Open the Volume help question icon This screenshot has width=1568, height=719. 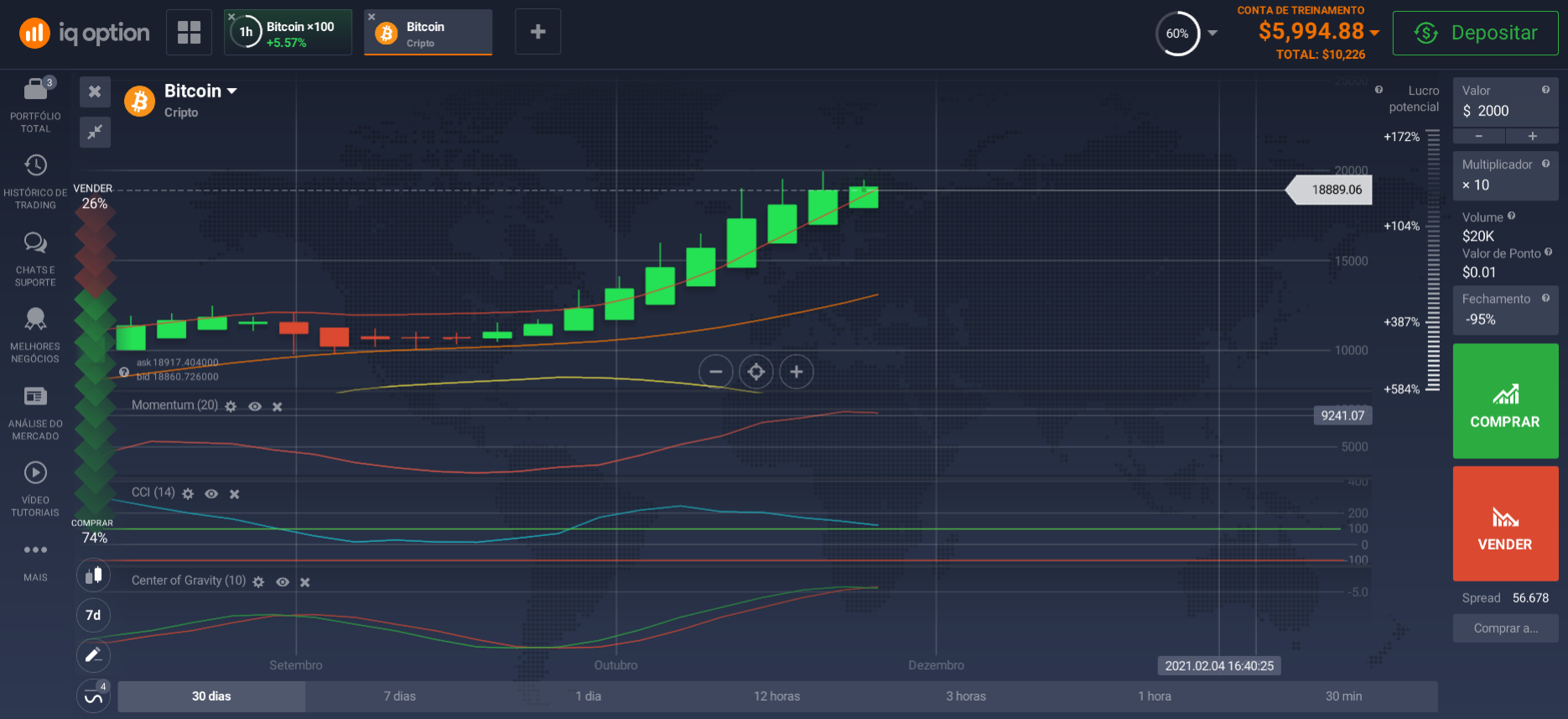1511,216
